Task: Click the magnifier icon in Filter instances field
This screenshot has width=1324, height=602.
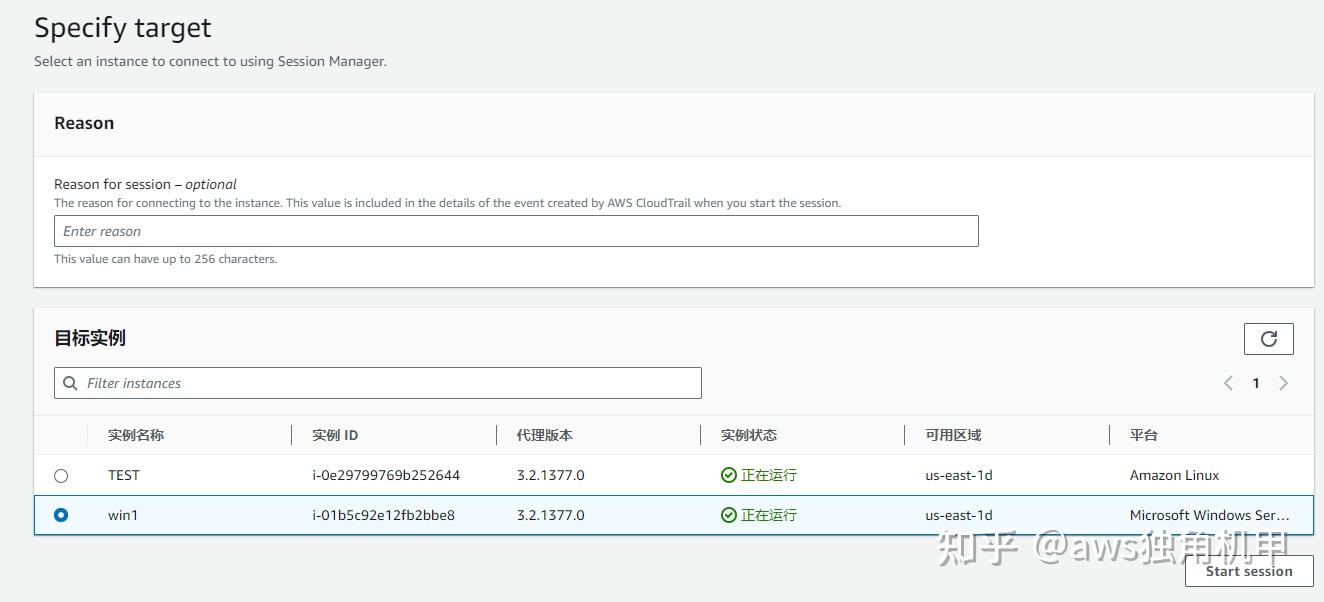Action: (x=70, y=383)
